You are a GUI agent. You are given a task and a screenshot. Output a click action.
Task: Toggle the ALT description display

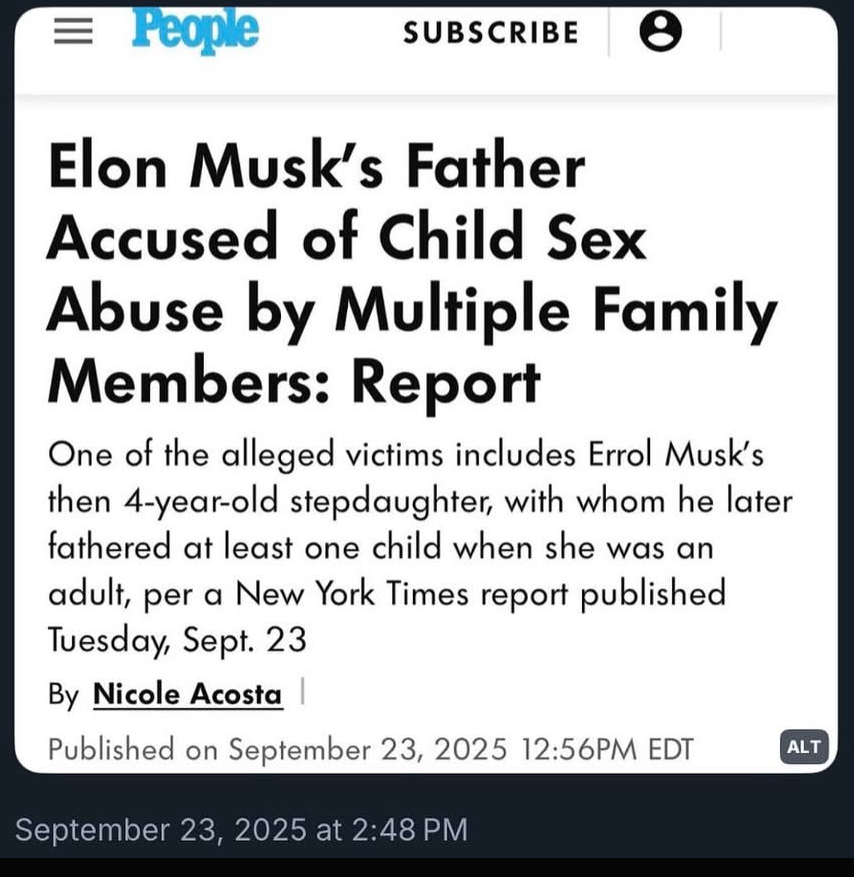pyautogui.click(x=803, y=747)
